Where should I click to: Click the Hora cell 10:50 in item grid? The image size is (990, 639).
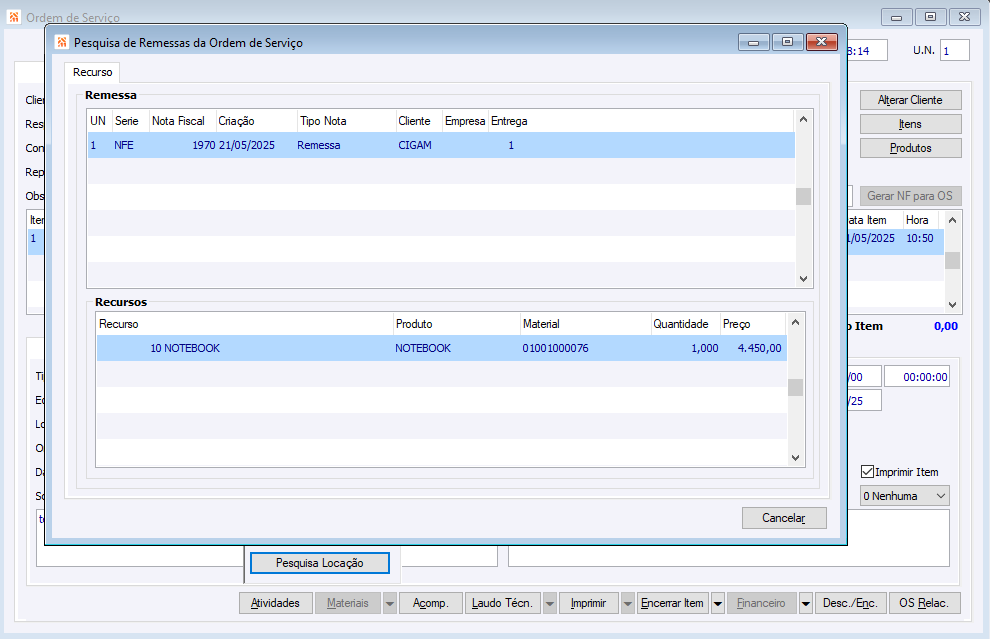tap(920, 238)
